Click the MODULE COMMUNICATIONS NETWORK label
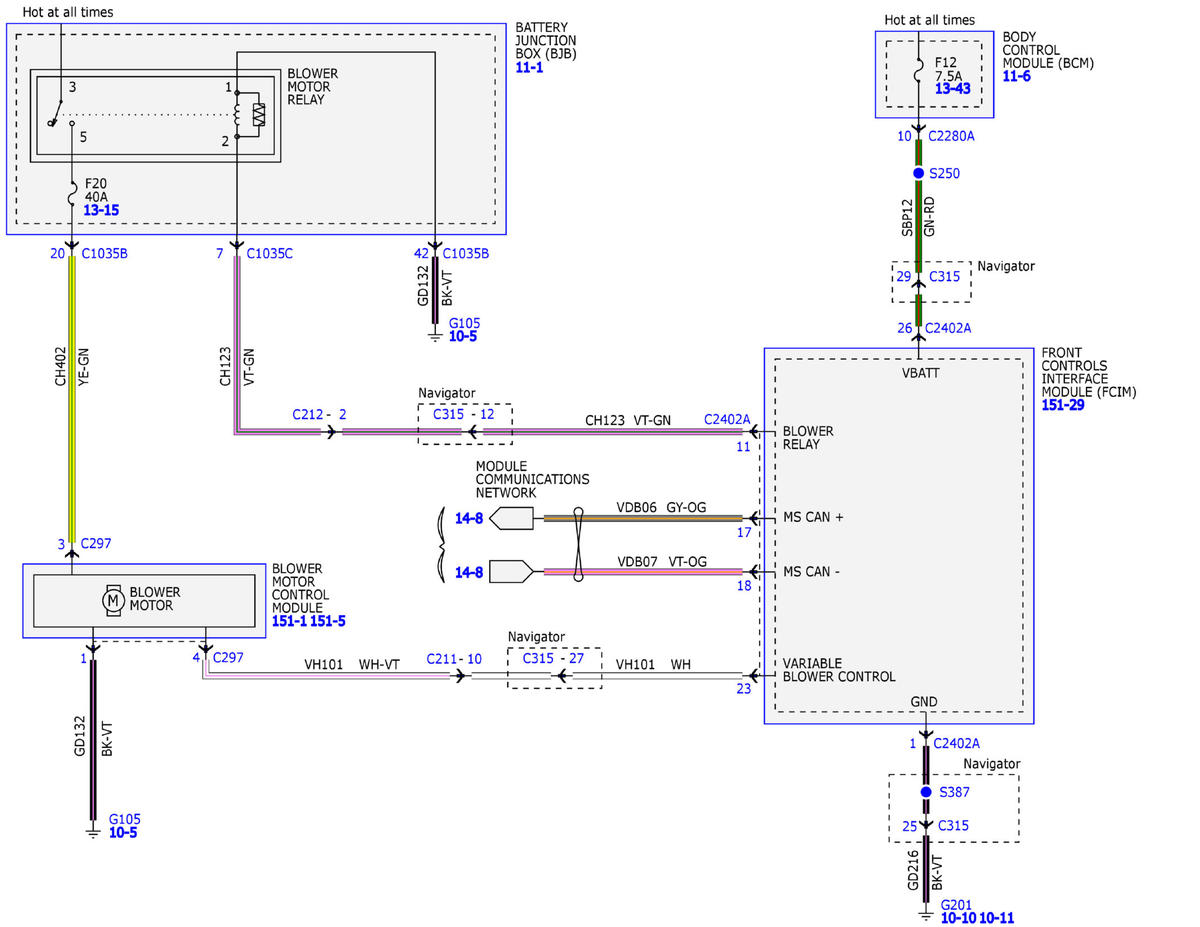The image size is (1200, 927). [532, 480]
